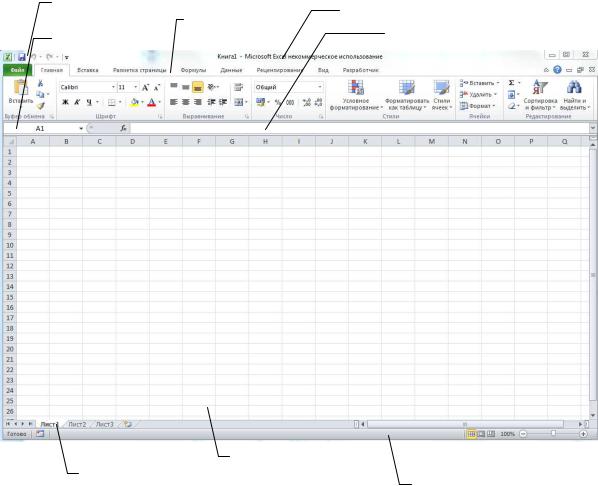Image resolution: width=598 pixels, height=486 pixels.
Task: Click the cell name box showing A1
Action: point(44,129)
